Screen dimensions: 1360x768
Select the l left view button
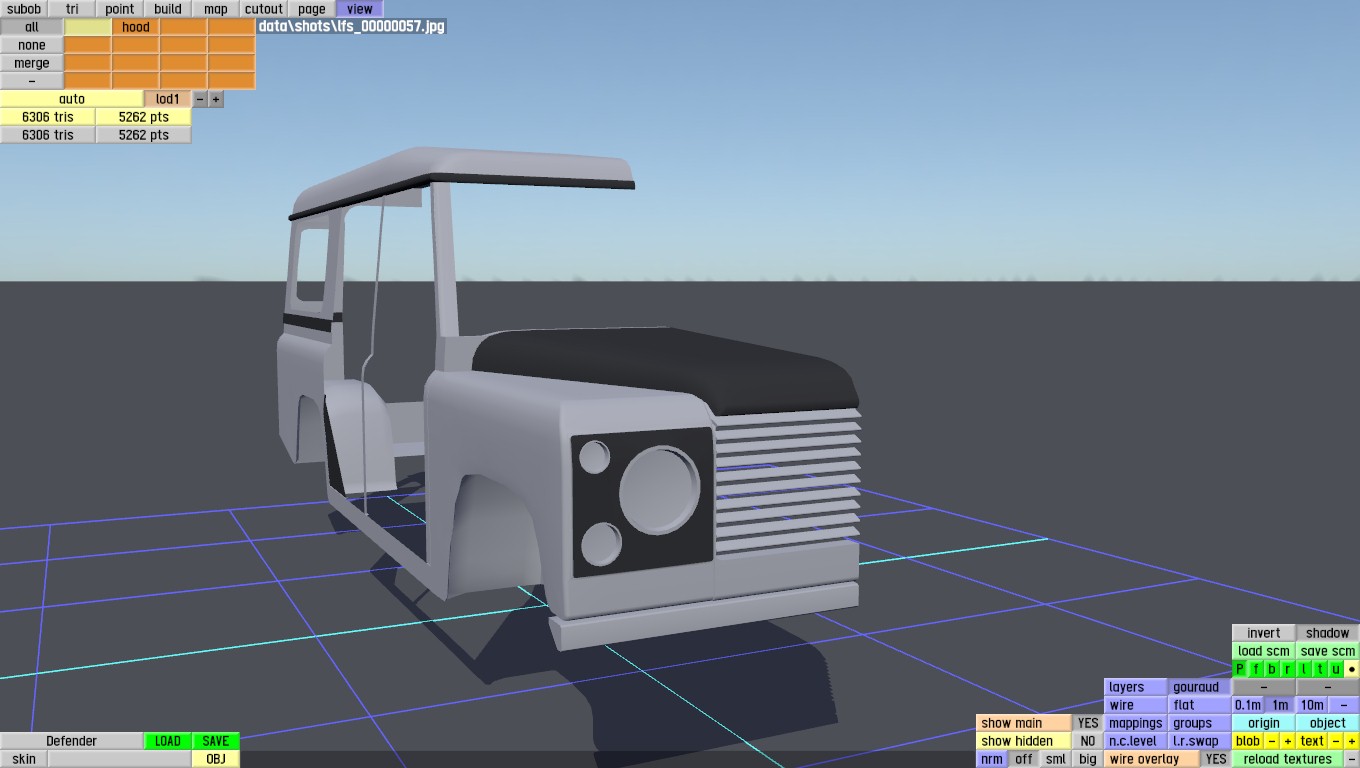click(x=1304, y=669)
